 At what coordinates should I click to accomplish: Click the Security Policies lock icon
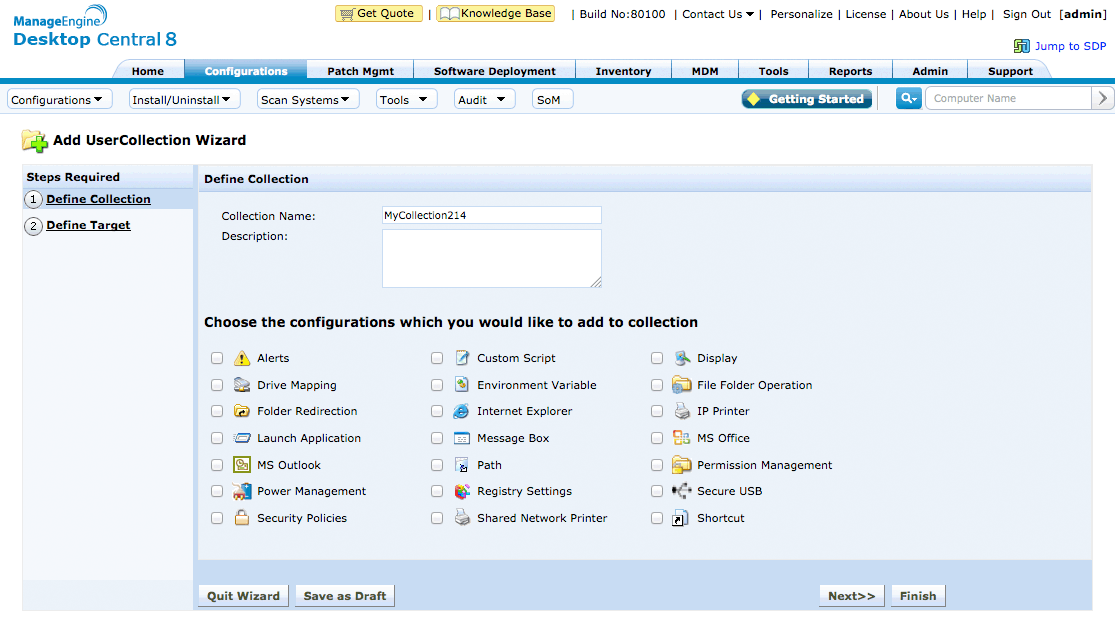point(242,518)
